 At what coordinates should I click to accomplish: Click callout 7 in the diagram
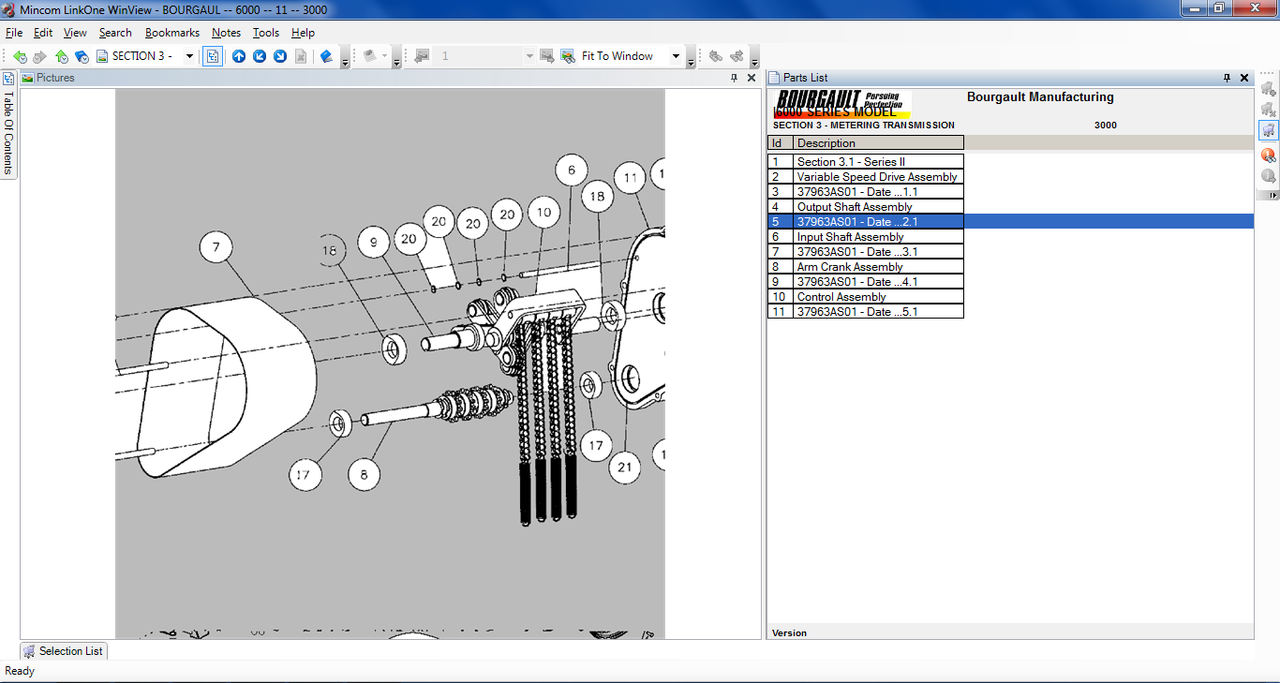tap(216, 246)
